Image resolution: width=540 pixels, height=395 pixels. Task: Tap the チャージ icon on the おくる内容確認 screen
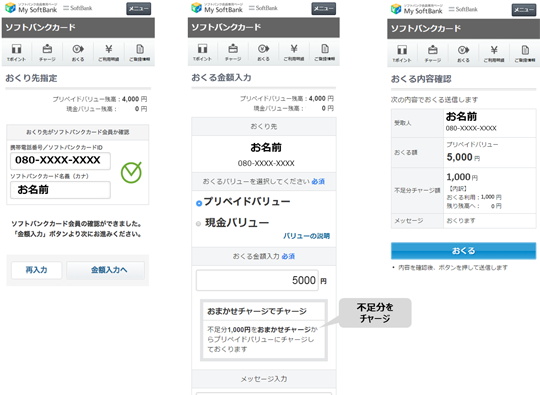coord(433,53)
